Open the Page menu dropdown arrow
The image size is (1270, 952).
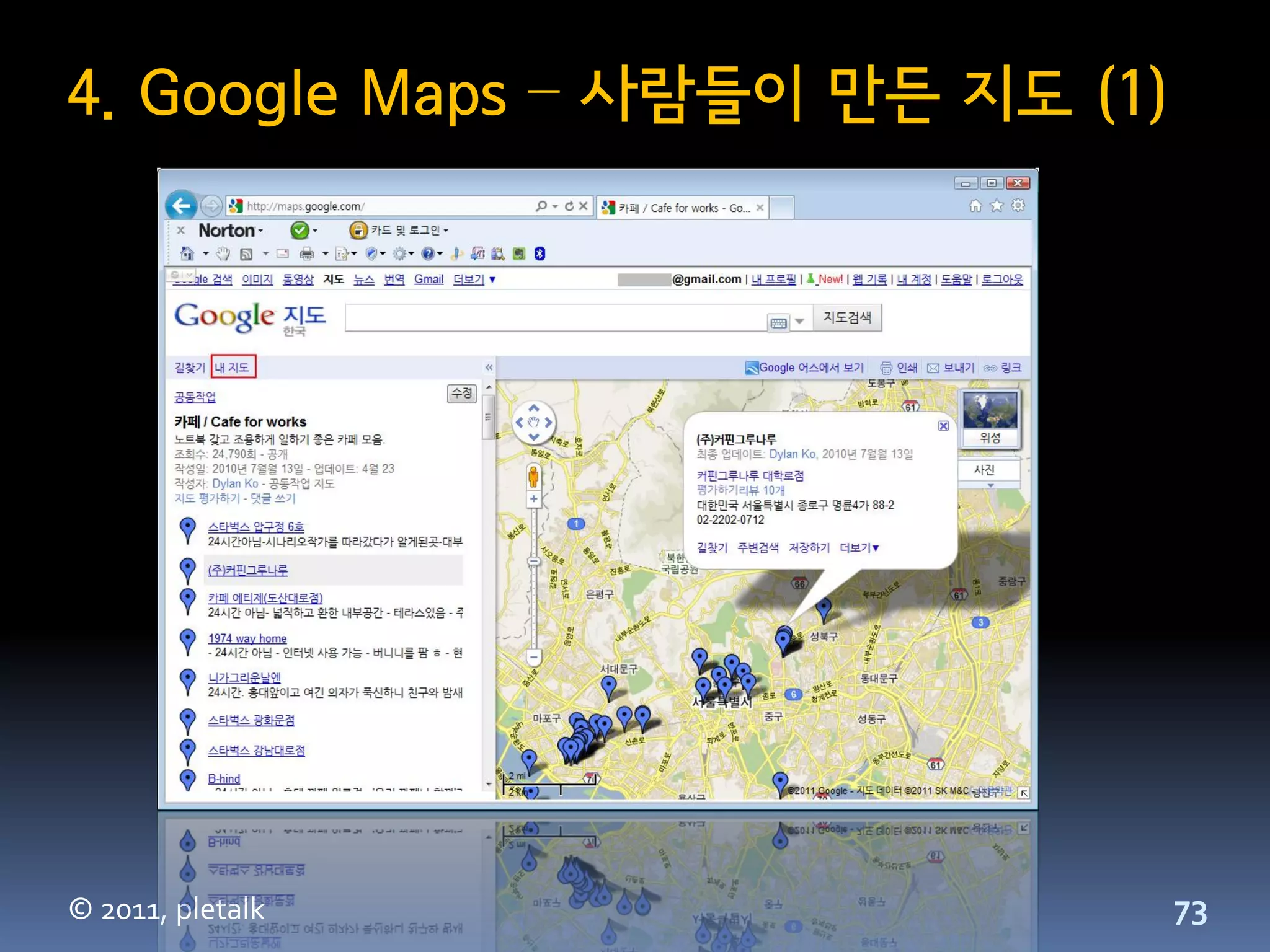[353, 253]
